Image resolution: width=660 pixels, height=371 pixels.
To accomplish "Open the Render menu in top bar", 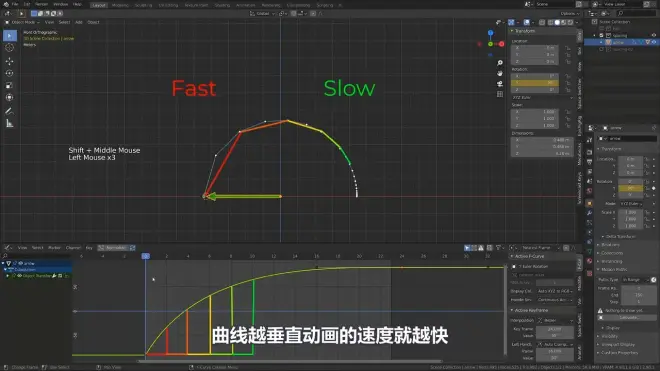I will click(41, 4).
